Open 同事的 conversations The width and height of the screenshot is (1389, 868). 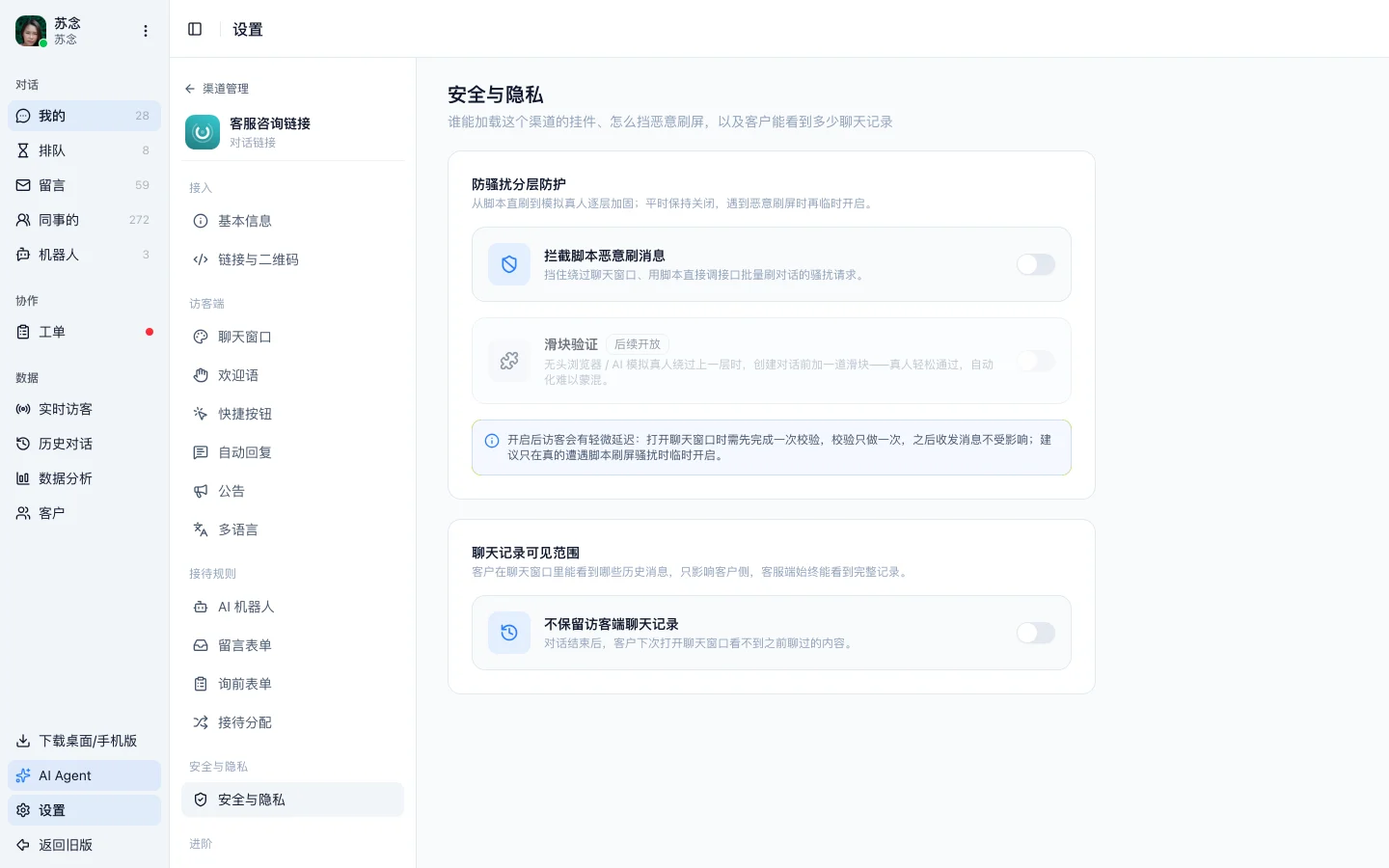click(84, 220)
